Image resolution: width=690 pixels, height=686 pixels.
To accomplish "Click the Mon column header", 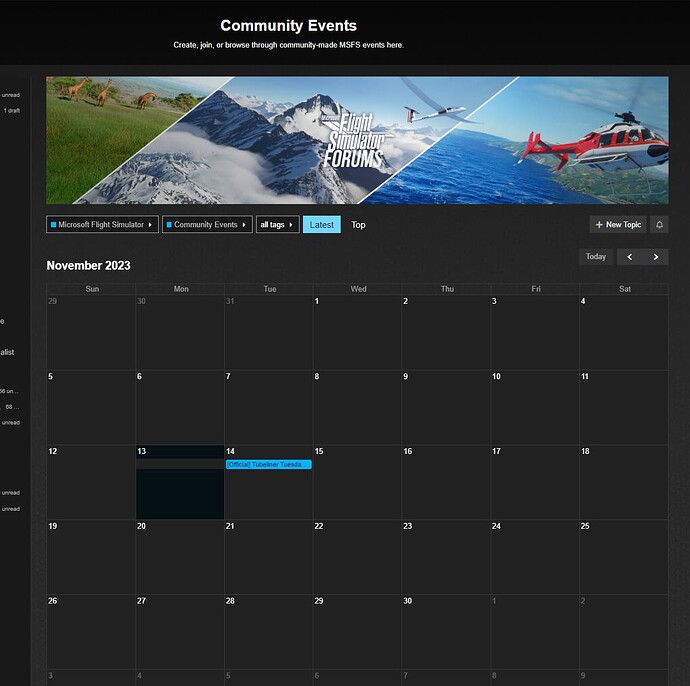I will point(181,289).
